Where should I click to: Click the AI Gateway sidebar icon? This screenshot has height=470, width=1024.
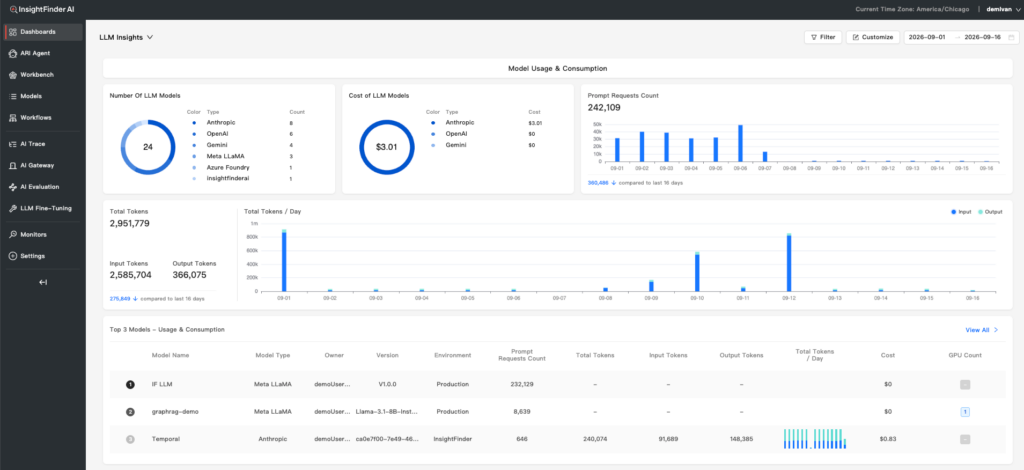13,166
